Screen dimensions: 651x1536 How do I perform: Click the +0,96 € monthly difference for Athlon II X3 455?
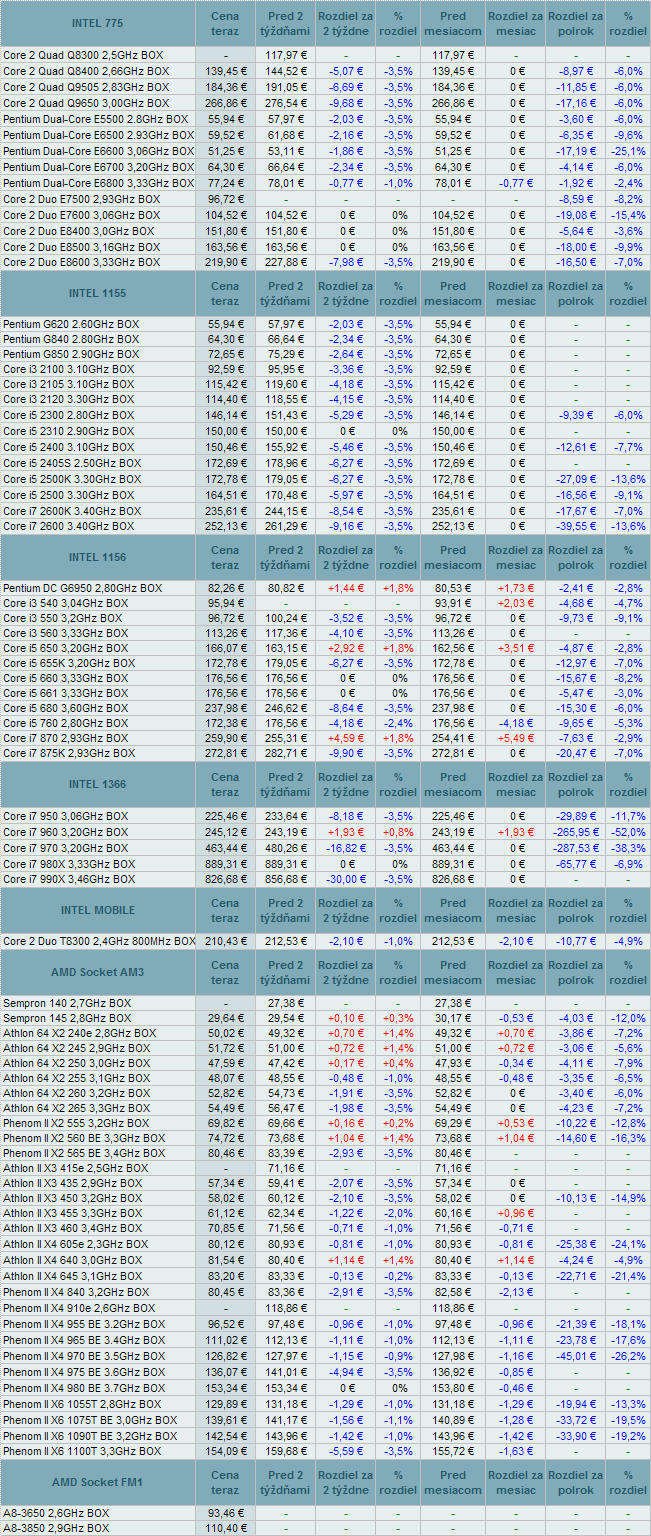point(516,1216)
